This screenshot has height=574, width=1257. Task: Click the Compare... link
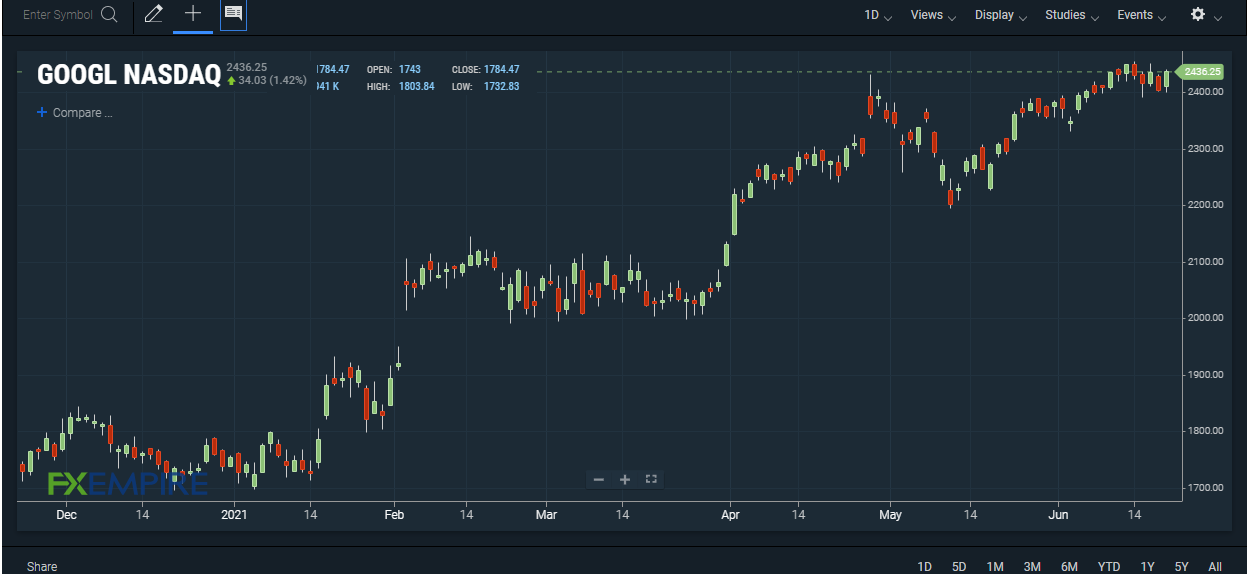82,113
